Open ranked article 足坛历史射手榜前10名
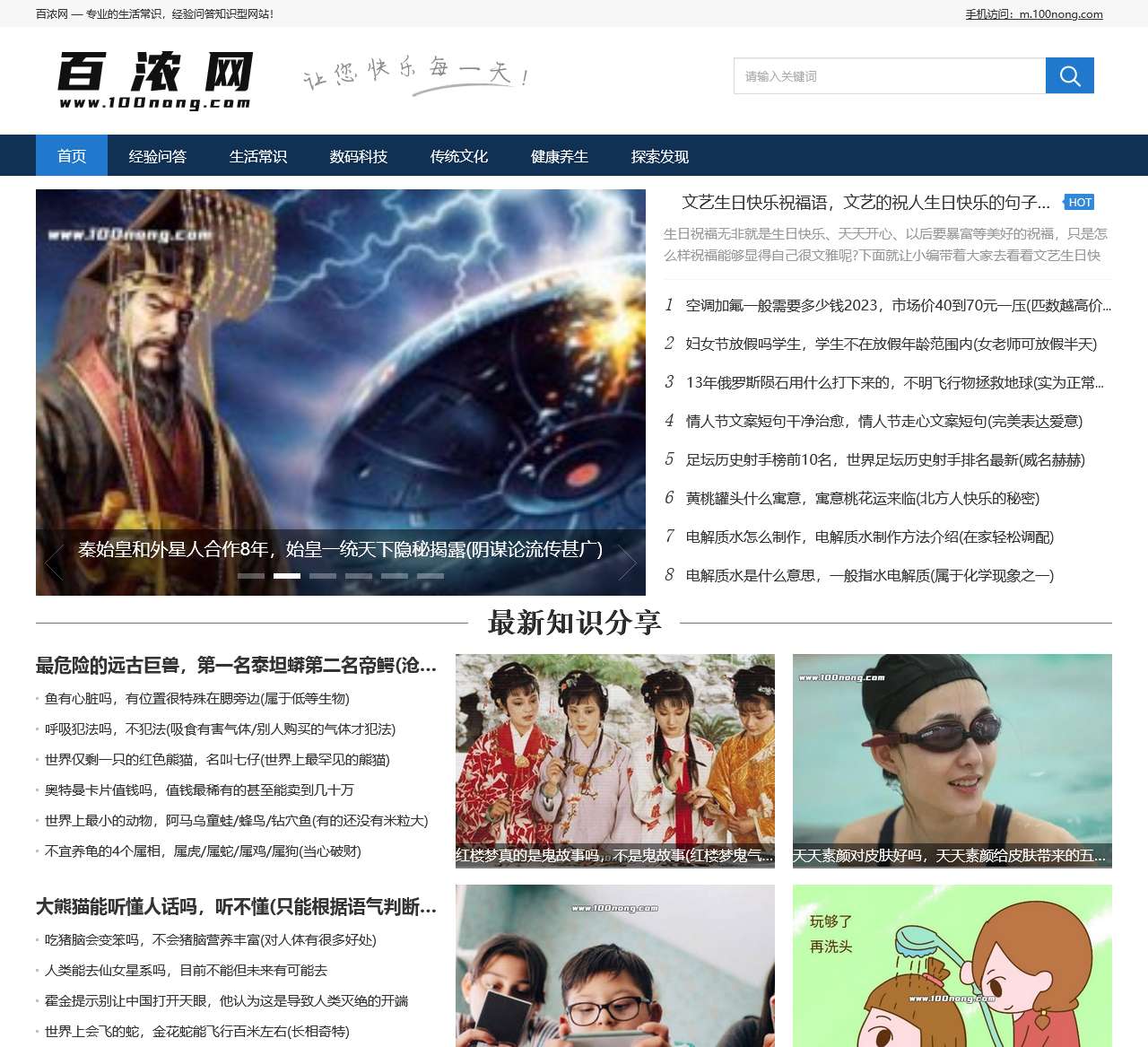Screen dimensions: 1148x1047 click(x=885, y=459)
